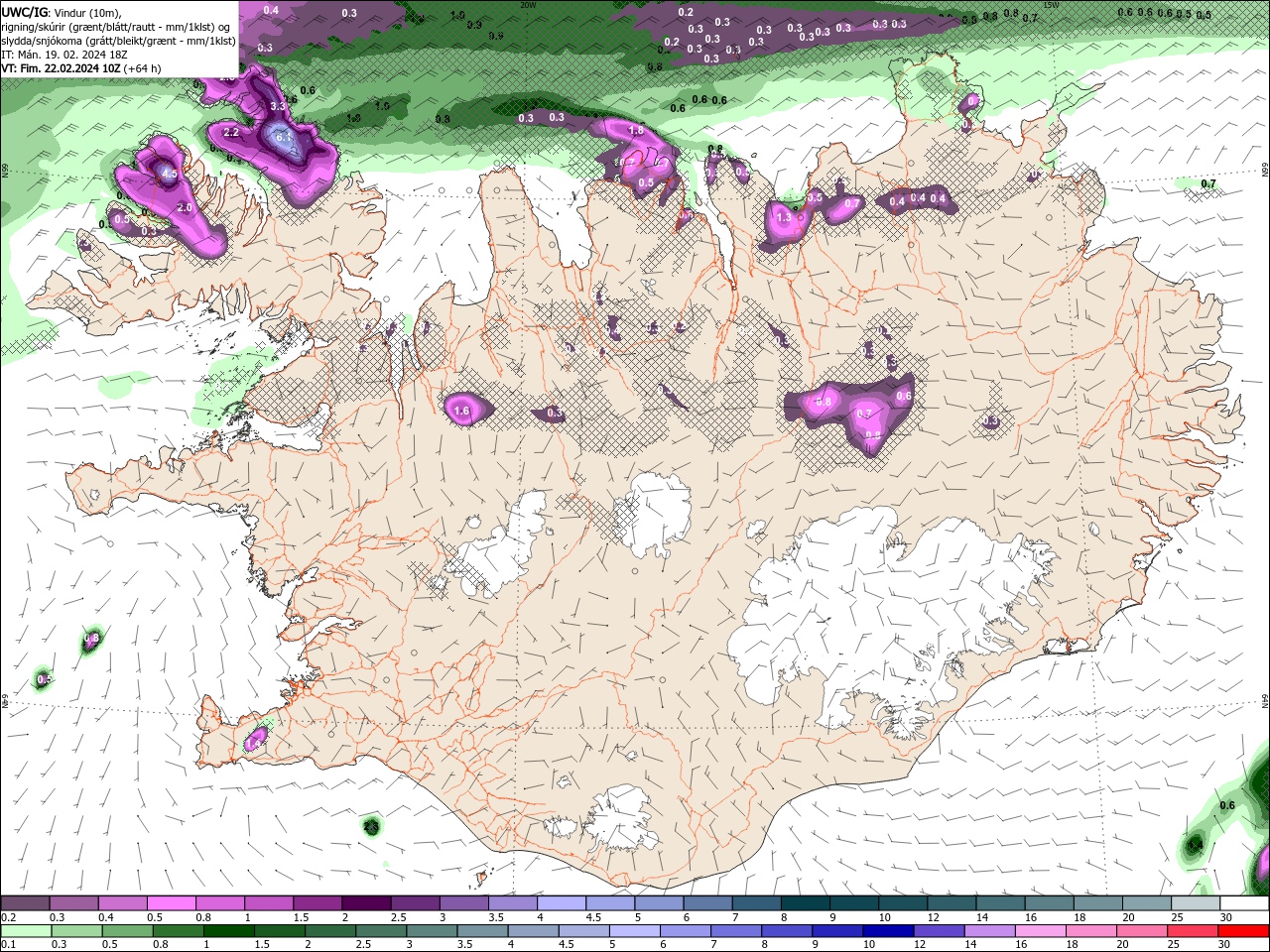Click the 2.0 snowfall value in the Westfjords
This screenshot has width=1270, height=952.
pos(184,208)
